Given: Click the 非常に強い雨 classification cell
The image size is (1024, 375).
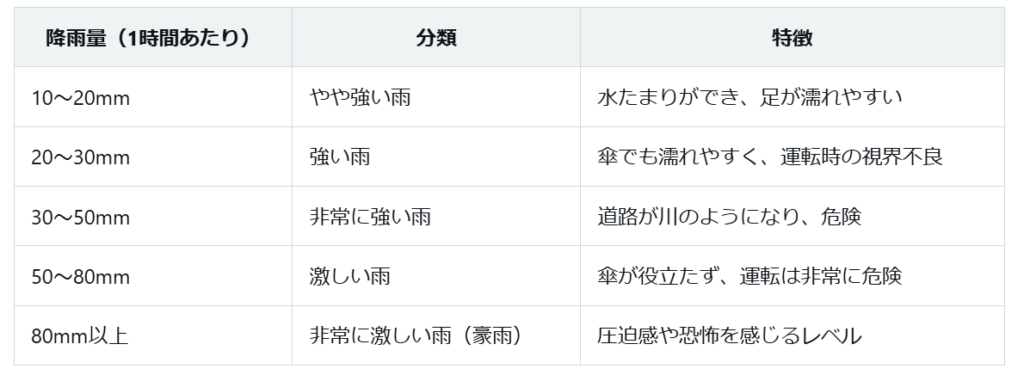Looking at the screenshot, I should click(436, 216).
